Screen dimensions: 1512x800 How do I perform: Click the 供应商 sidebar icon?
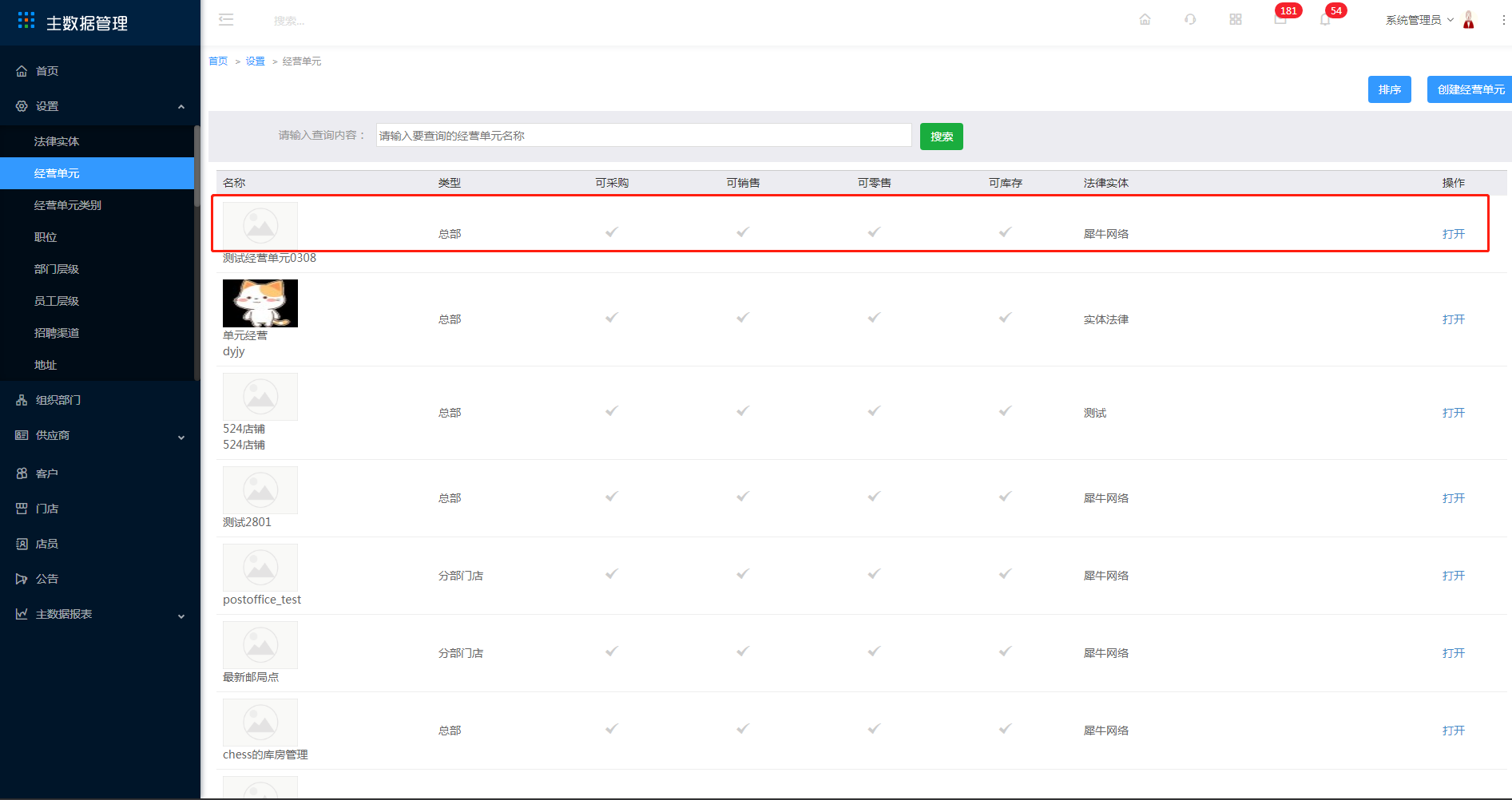tap(22, 435)
